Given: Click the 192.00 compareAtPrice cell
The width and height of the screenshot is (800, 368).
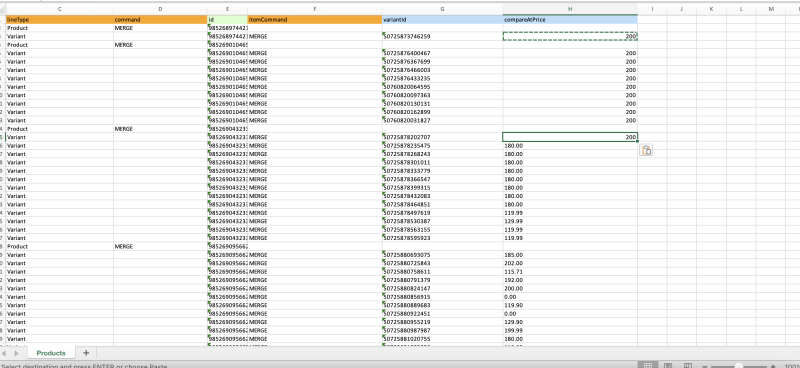Looking at the screenshot, I should [570, 280].
